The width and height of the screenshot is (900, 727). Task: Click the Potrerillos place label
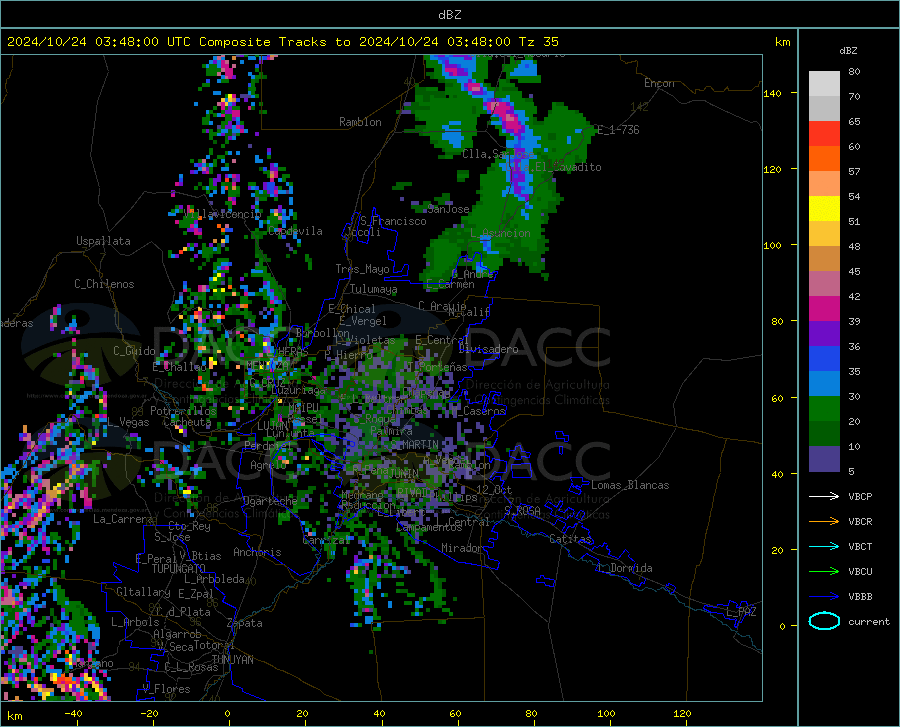point(183,411)
